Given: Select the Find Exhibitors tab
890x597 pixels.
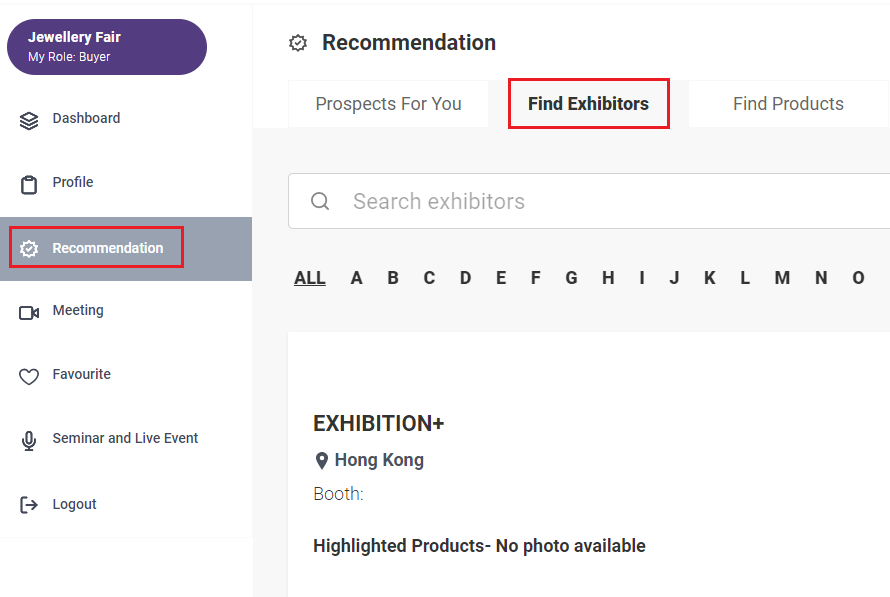Looking at the screenshot, I should point(589,104).
